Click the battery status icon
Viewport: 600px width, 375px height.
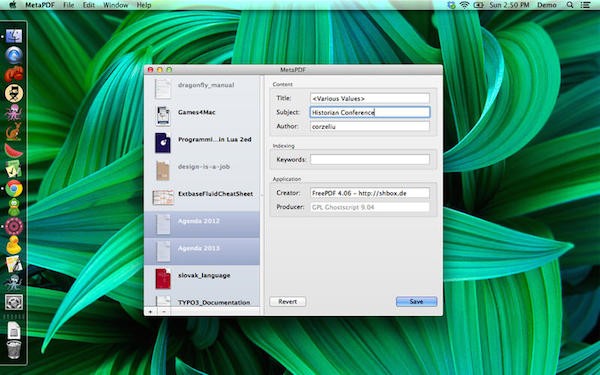479,5
